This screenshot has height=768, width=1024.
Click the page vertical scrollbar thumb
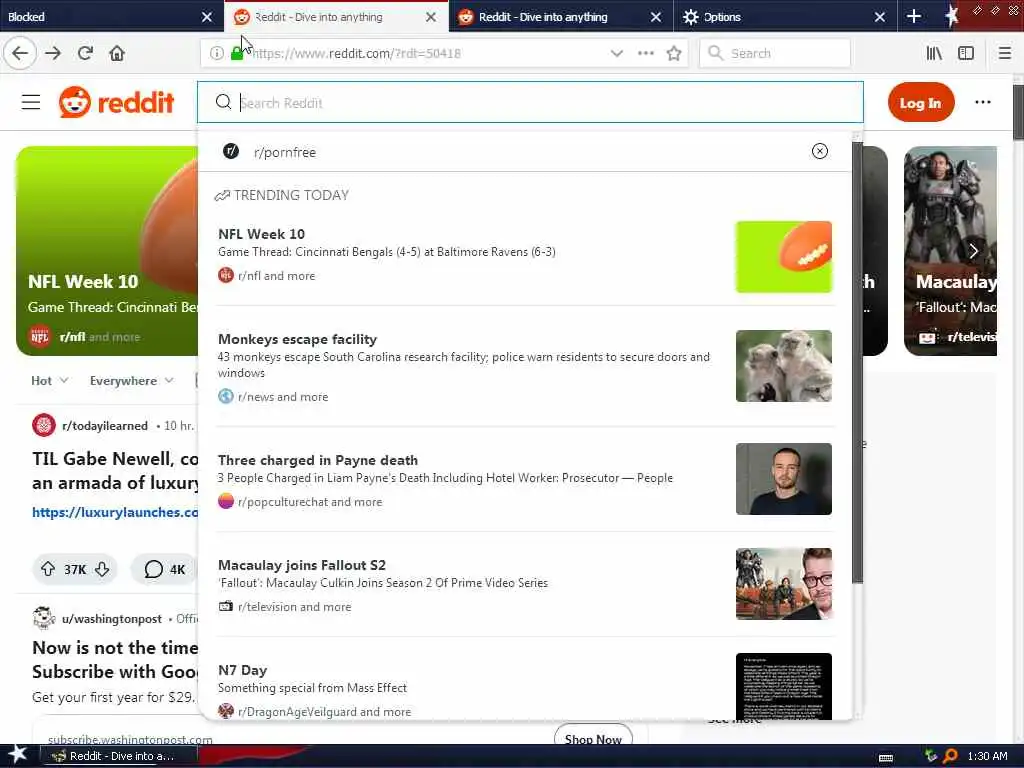tap(1018, 112)
